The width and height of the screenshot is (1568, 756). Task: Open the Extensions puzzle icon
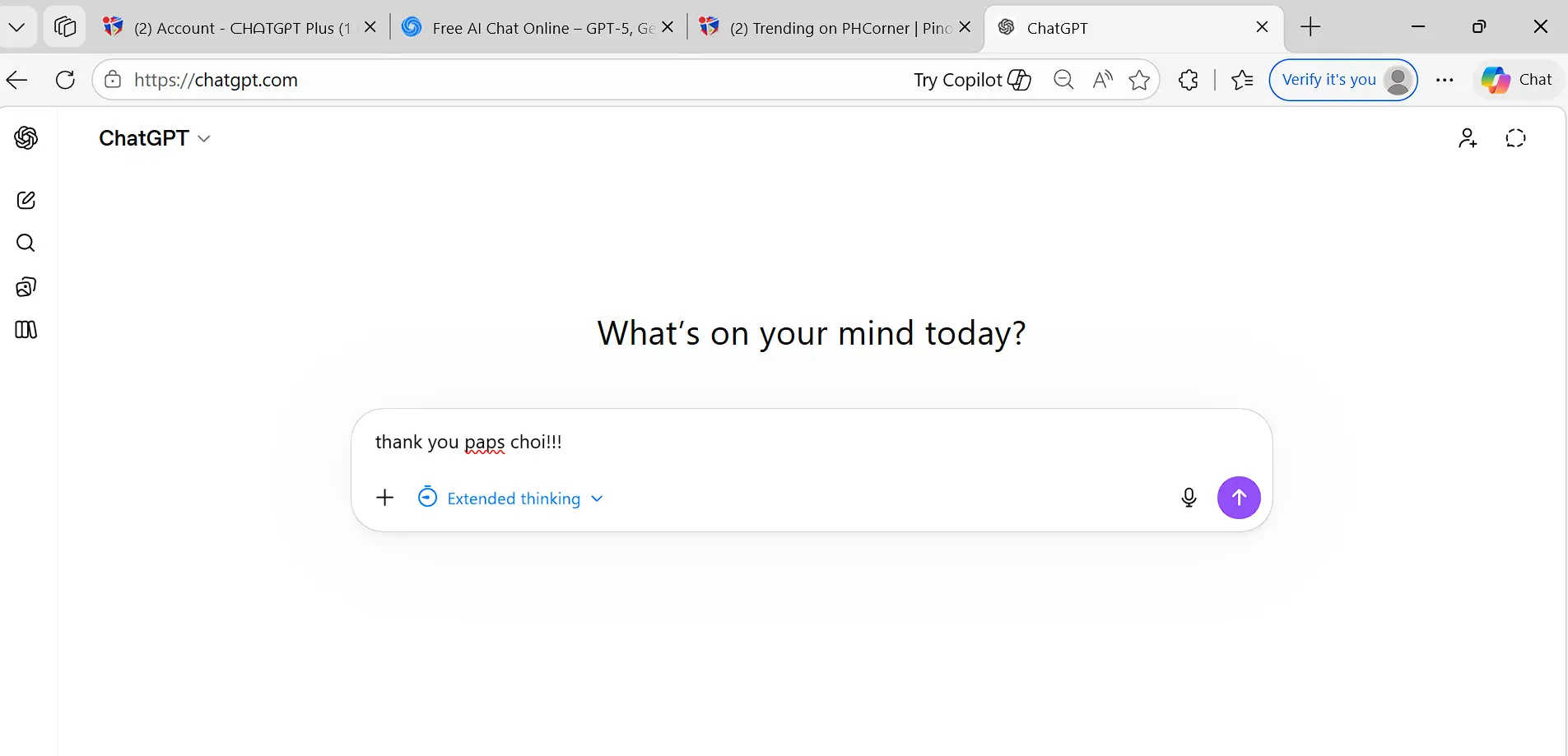click(1188, 80)
